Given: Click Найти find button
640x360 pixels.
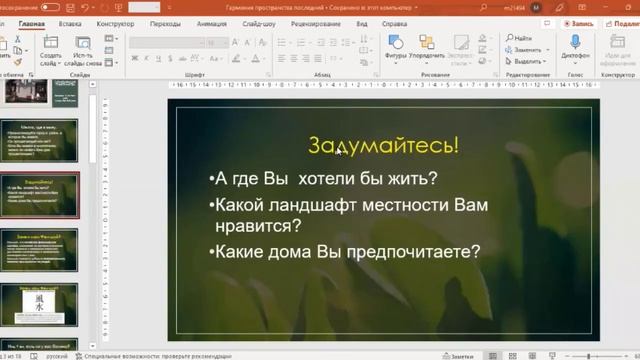Looking at the screenshot, I should [519, 38].
